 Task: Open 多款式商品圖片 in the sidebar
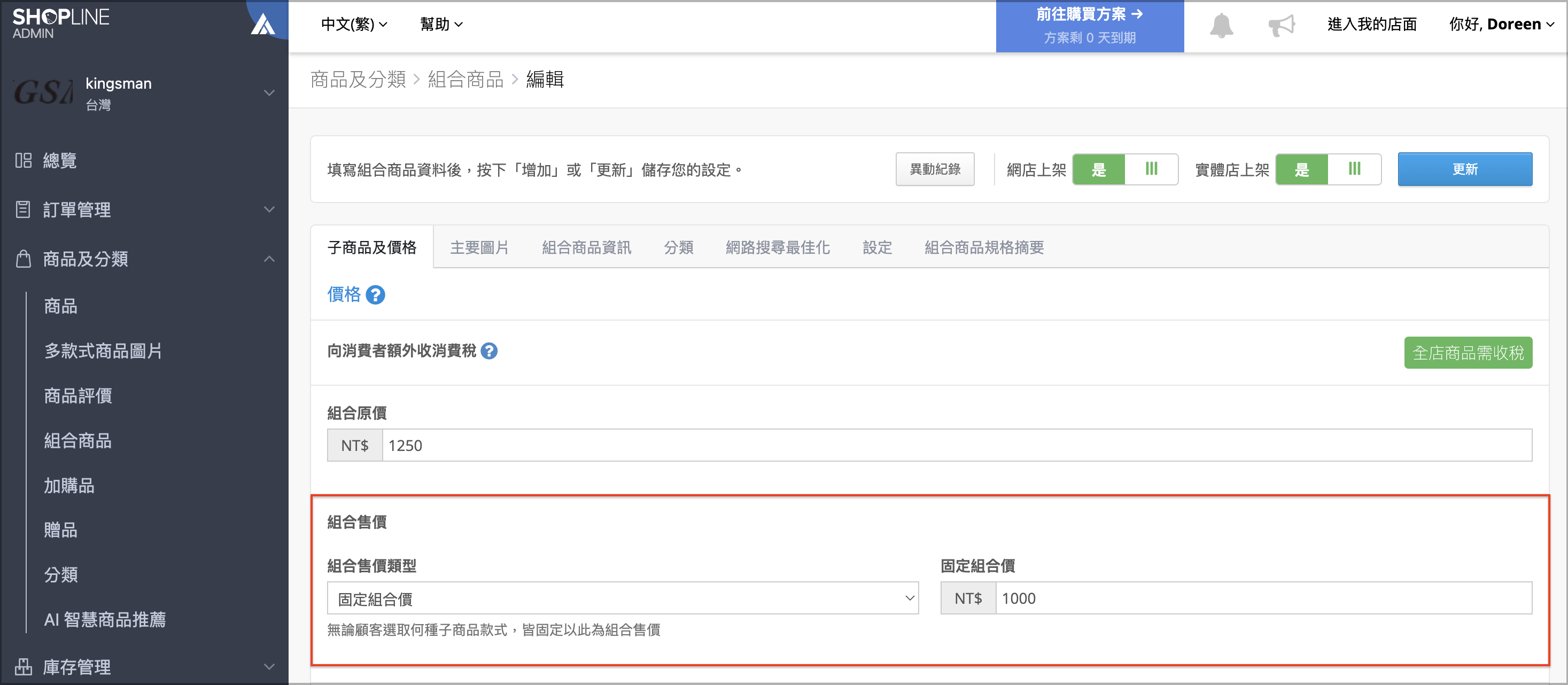coord(104,351)
